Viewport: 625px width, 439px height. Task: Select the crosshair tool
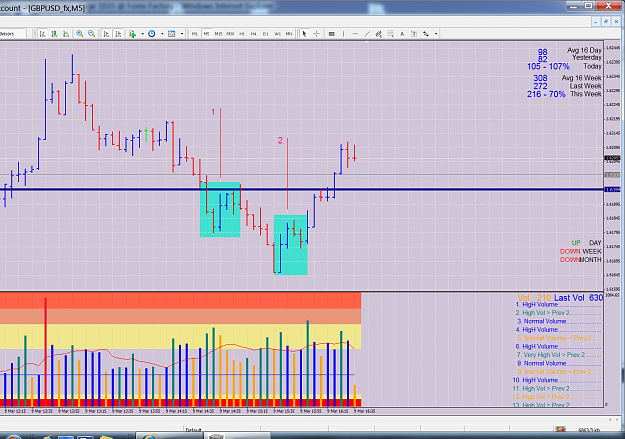[316, 34]
